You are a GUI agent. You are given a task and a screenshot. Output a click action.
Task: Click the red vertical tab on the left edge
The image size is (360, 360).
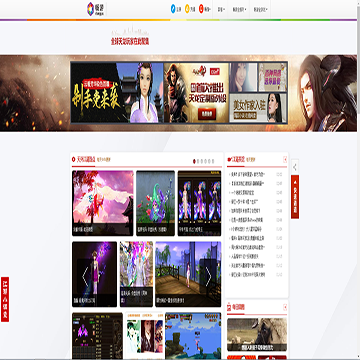(x=5, y=299)
